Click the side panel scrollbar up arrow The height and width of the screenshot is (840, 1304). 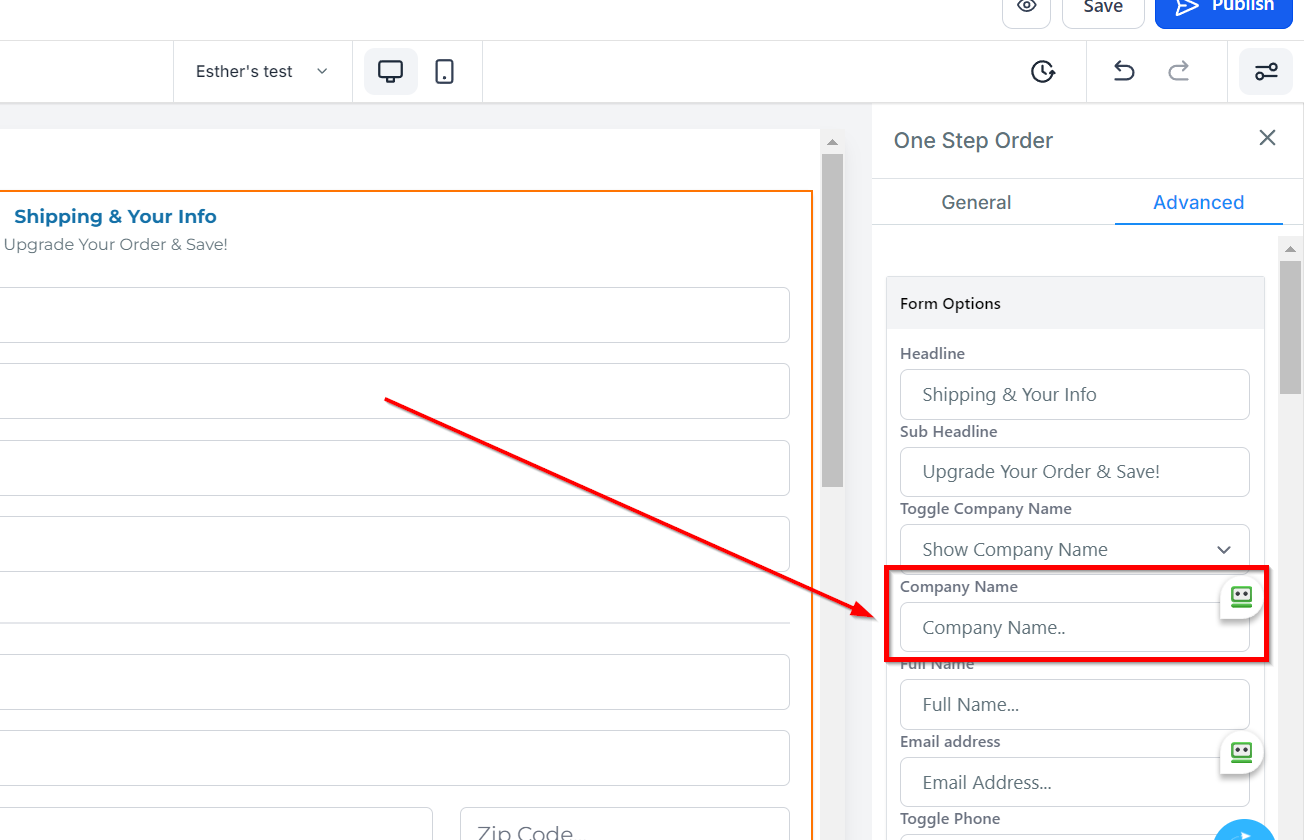tap(1290, 248)
